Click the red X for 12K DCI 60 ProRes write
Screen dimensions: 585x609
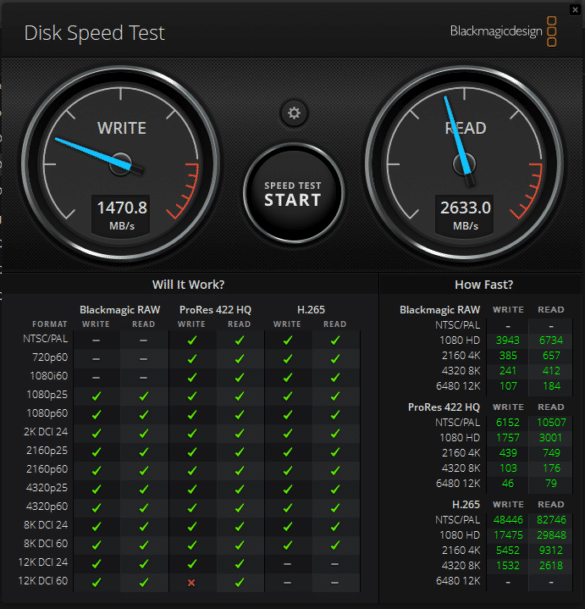click(x=191, y=582)
